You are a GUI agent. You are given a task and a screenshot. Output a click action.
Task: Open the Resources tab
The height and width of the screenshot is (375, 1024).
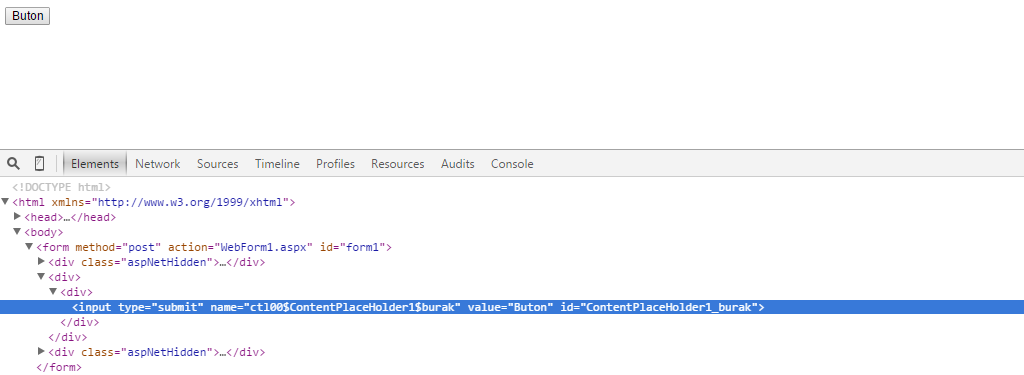pyautogui.click(x=398, y=164)
